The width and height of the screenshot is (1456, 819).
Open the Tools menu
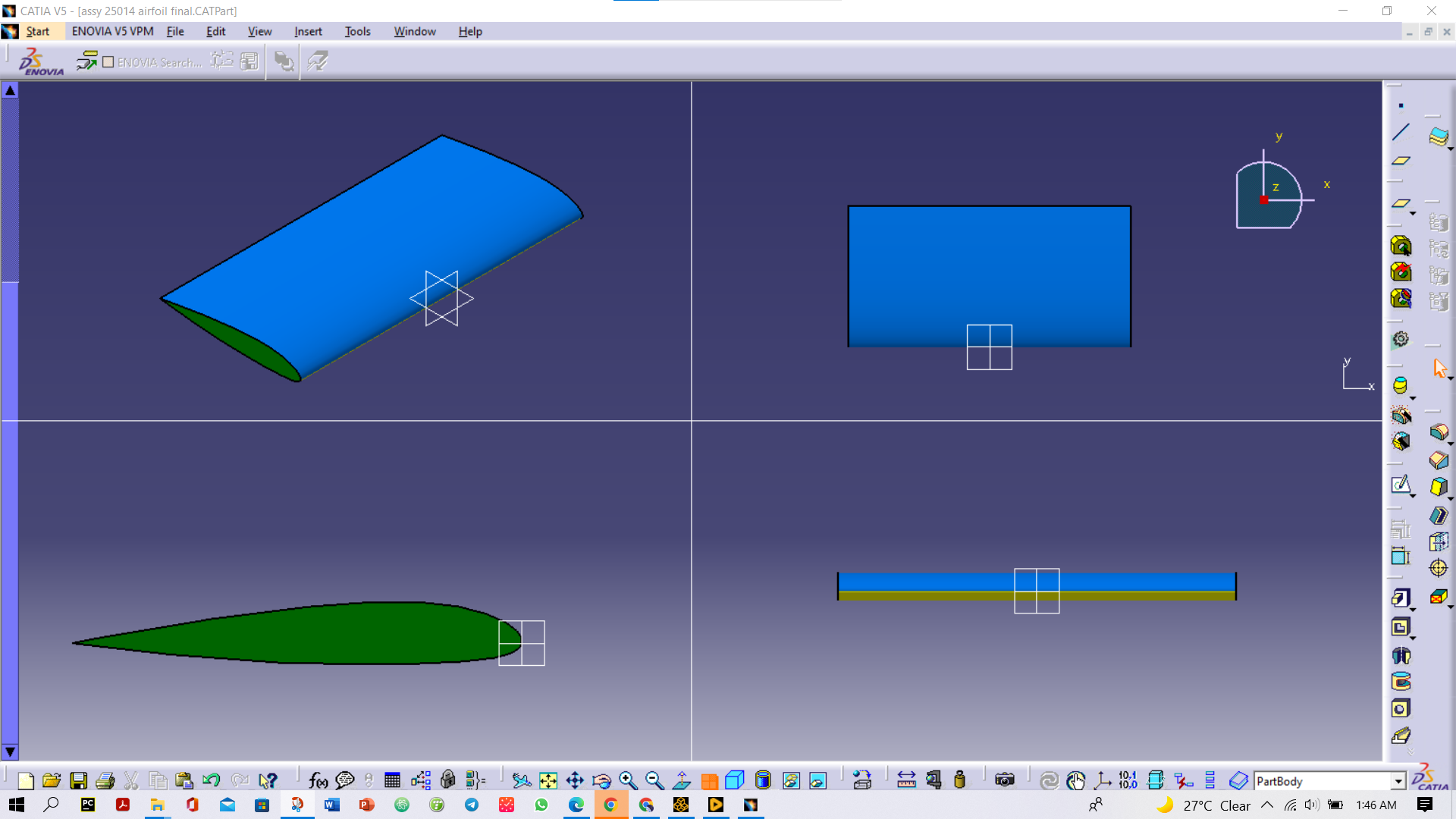[357, 31]
